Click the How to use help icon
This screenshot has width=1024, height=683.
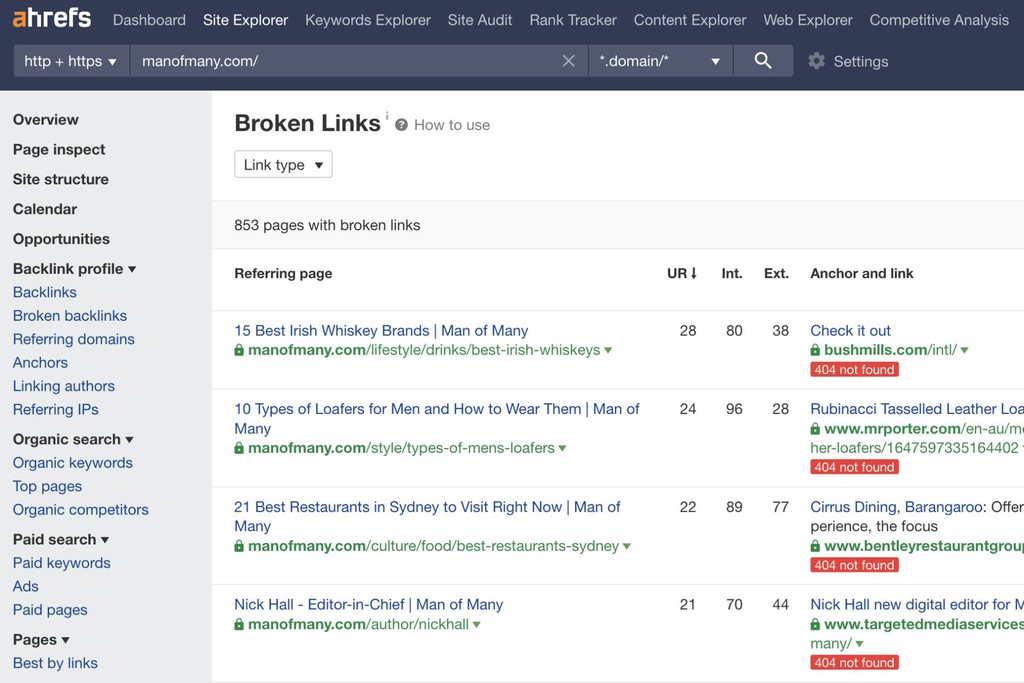402,125
